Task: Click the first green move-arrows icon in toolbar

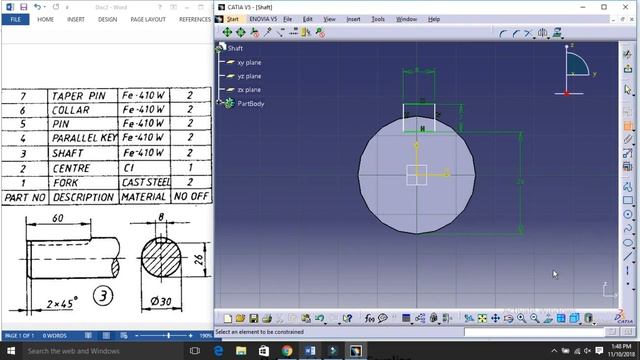Action: (x=227, y=32)
